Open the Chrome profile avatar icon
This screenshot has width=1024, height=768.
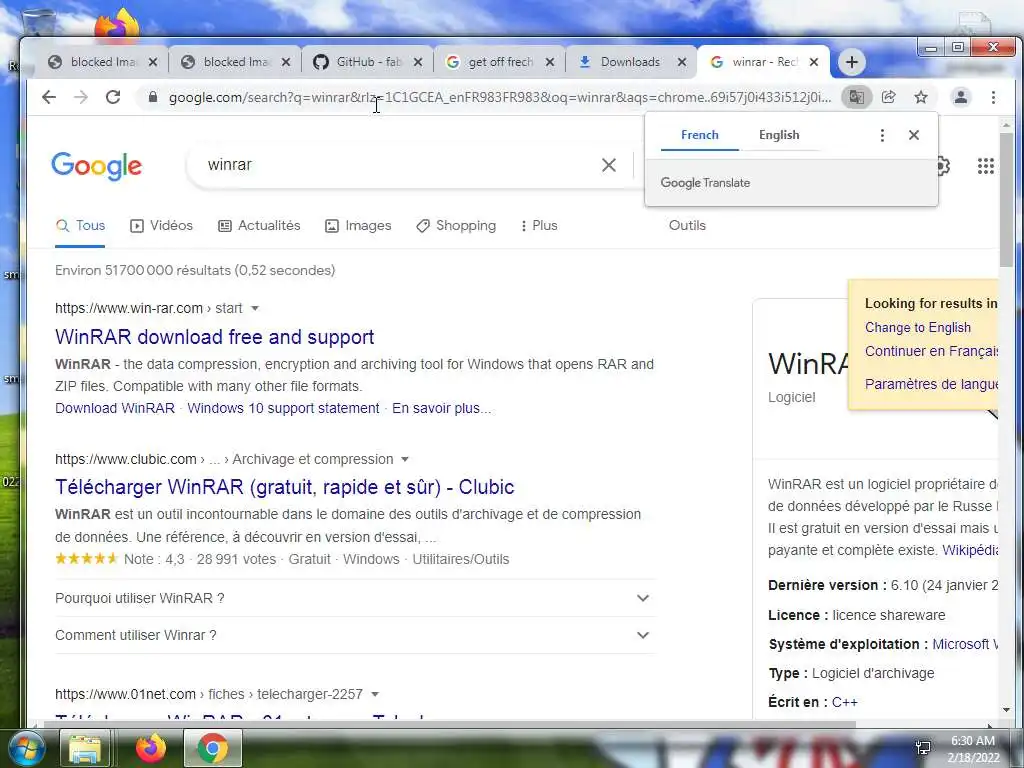[x=961, y=97]
